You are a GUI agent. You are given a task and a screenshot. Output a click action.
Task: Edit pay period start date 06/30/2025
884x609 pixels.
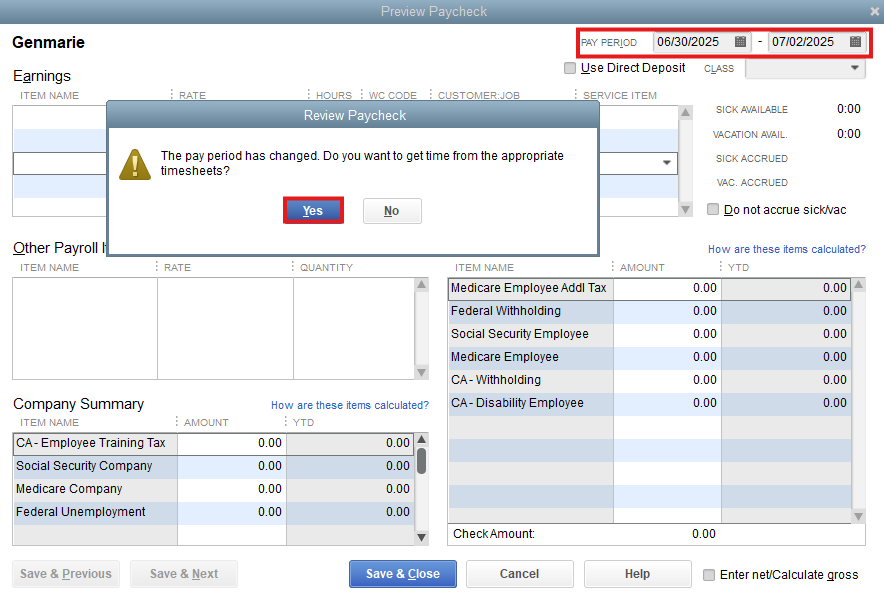click(688, 42)
